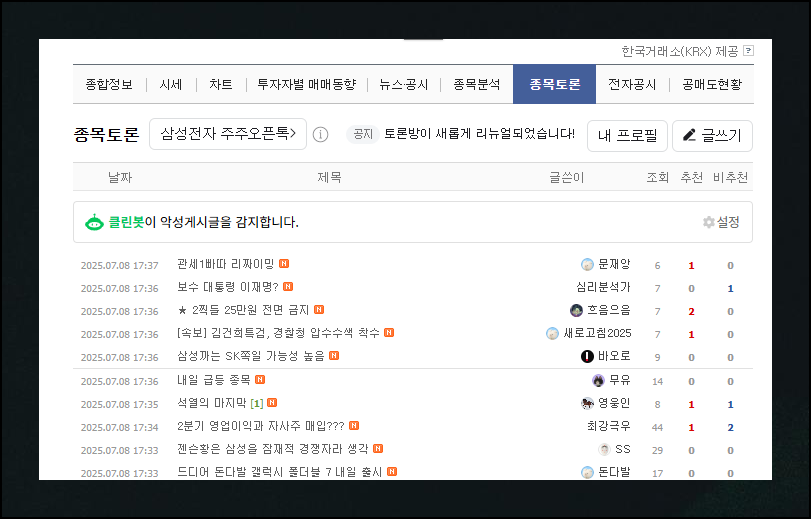Click recommend count 2 on 흐음으음 post
This screenshot has height=519, width=811.
[692, 312]
